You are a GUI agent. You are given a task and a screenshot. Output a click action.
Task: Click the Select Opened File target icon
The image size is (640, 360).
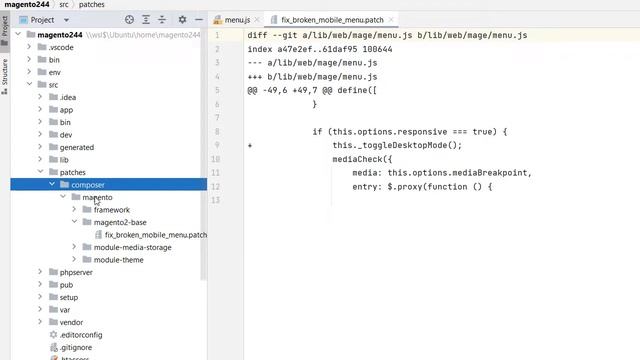click(x=129, y=20)
